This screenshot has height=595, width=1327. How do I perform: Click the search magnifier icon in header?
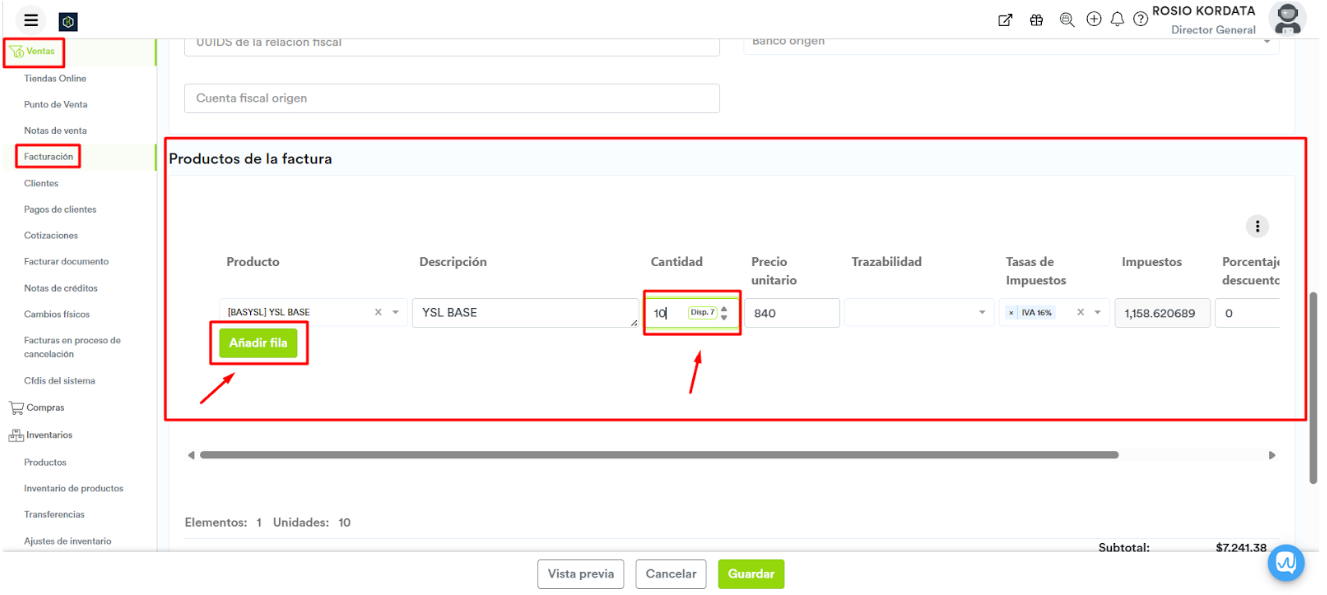point(1066,20)
